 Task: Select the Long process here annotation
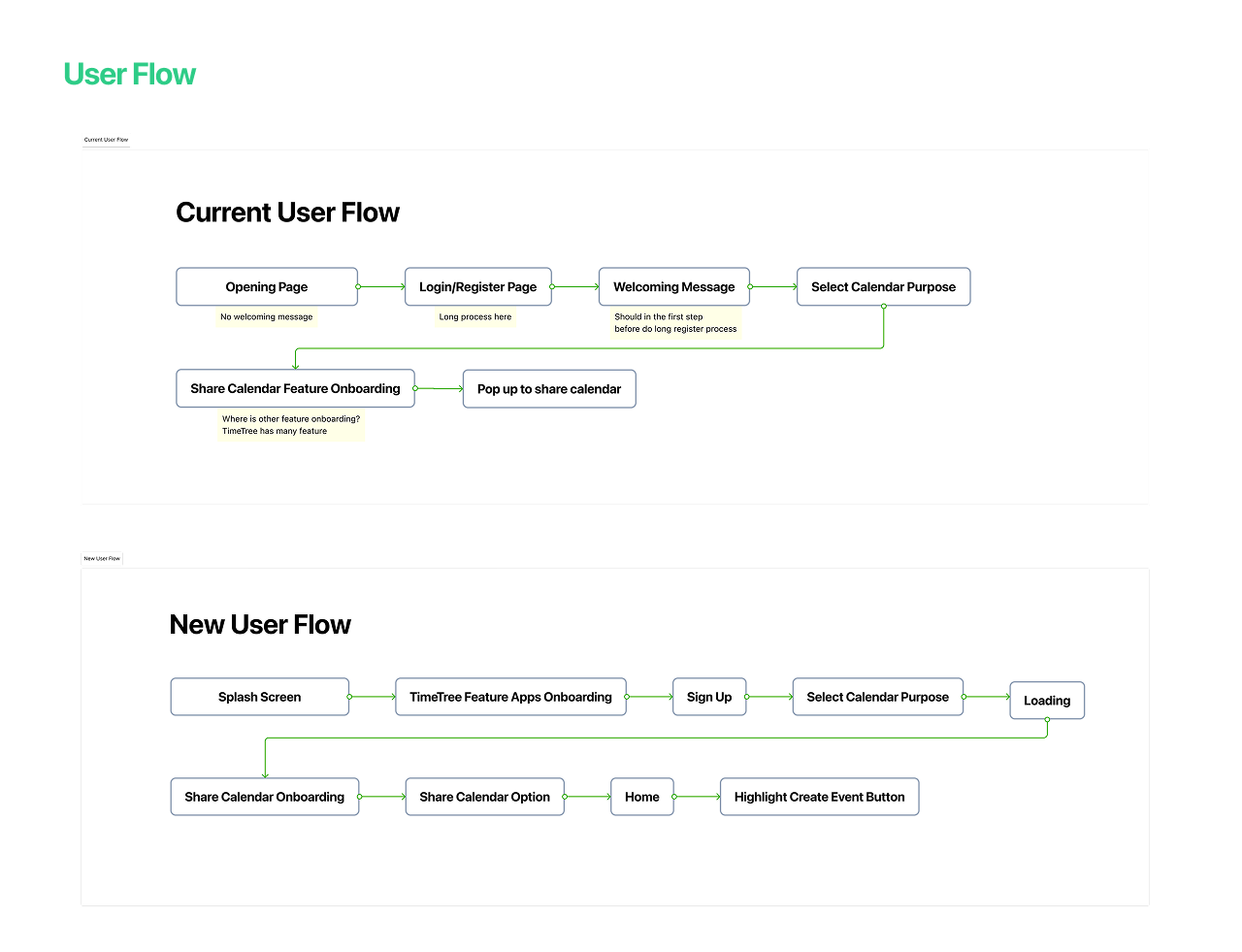click(x=475, y=317)
